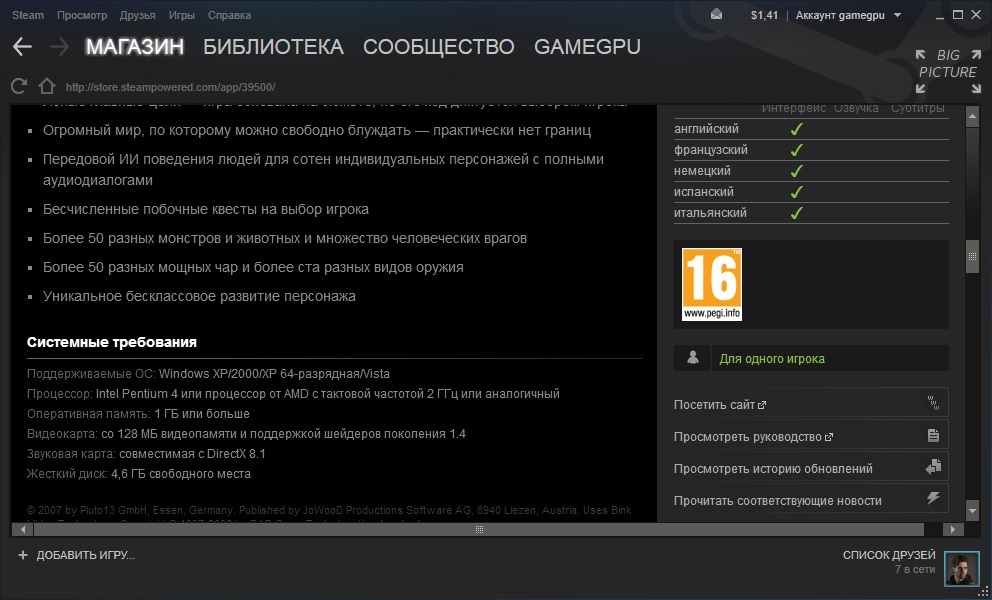The image size is (992, 600).
Task: Click the $1,41 wallet balance
Action: tap(764, 15)
